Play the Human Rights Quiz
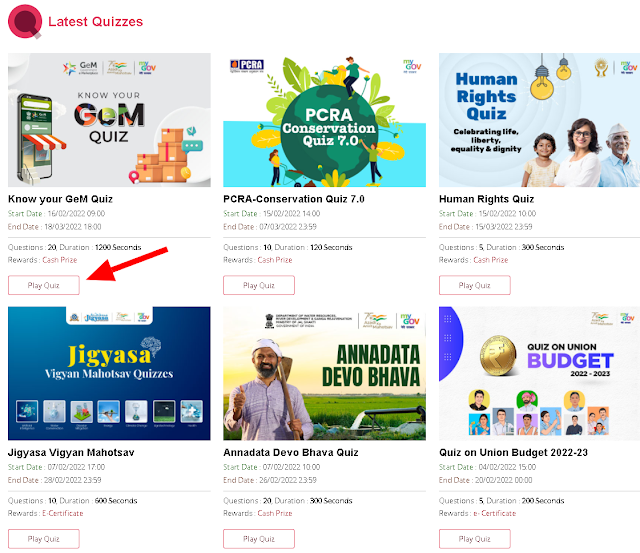This screenshot has height=553, width=640. [x=474, y=285]
